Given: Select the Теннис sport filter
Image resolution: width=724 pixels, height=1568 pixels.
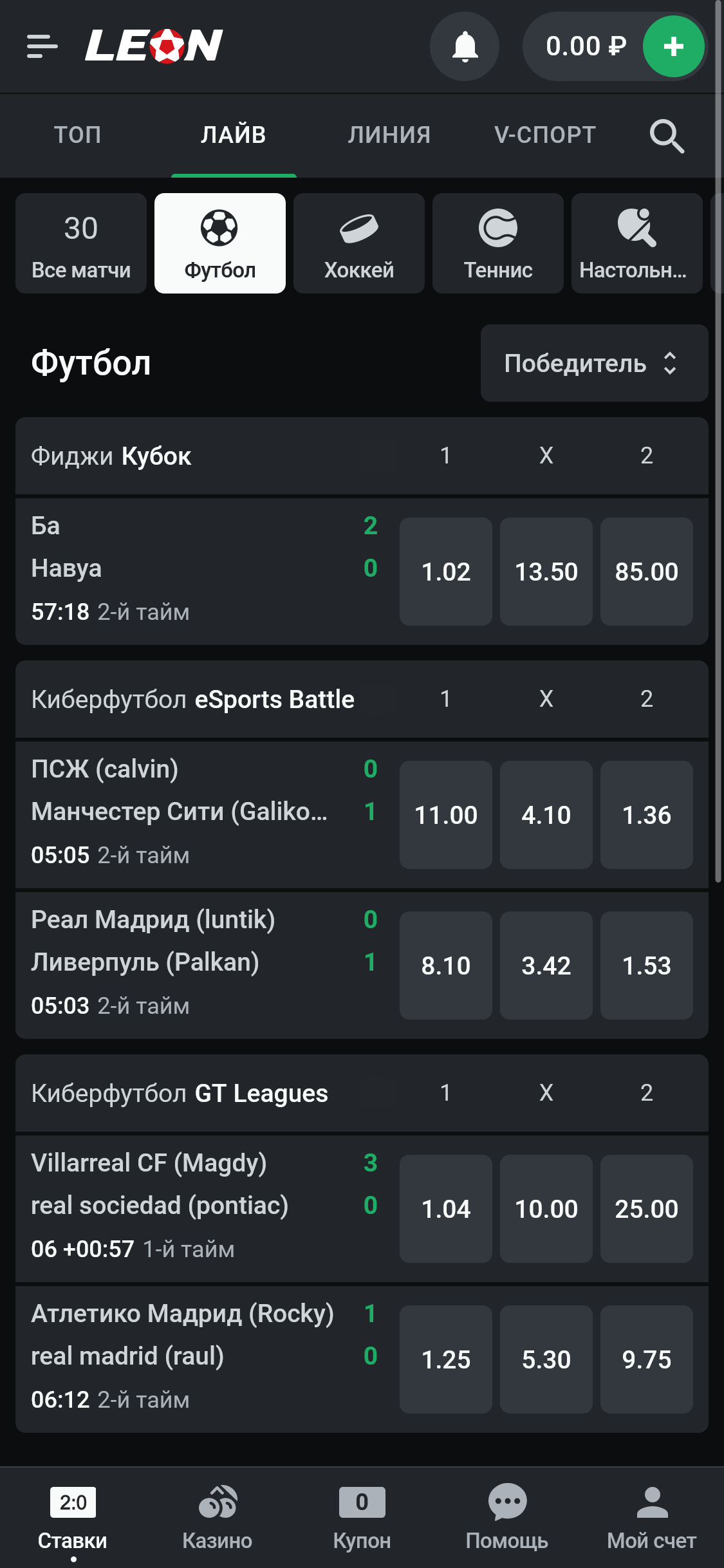Looking at the screenshot, I should tap(498, 243).
